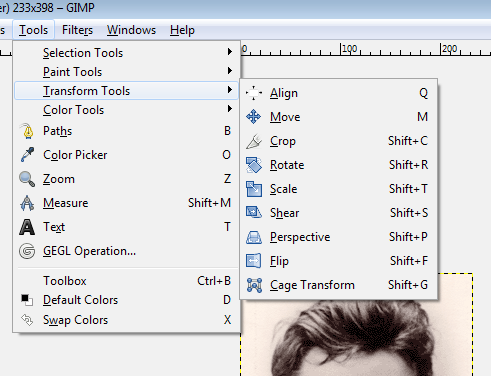
Task: Select the Perspective tool icon
Action: (254, 237)
